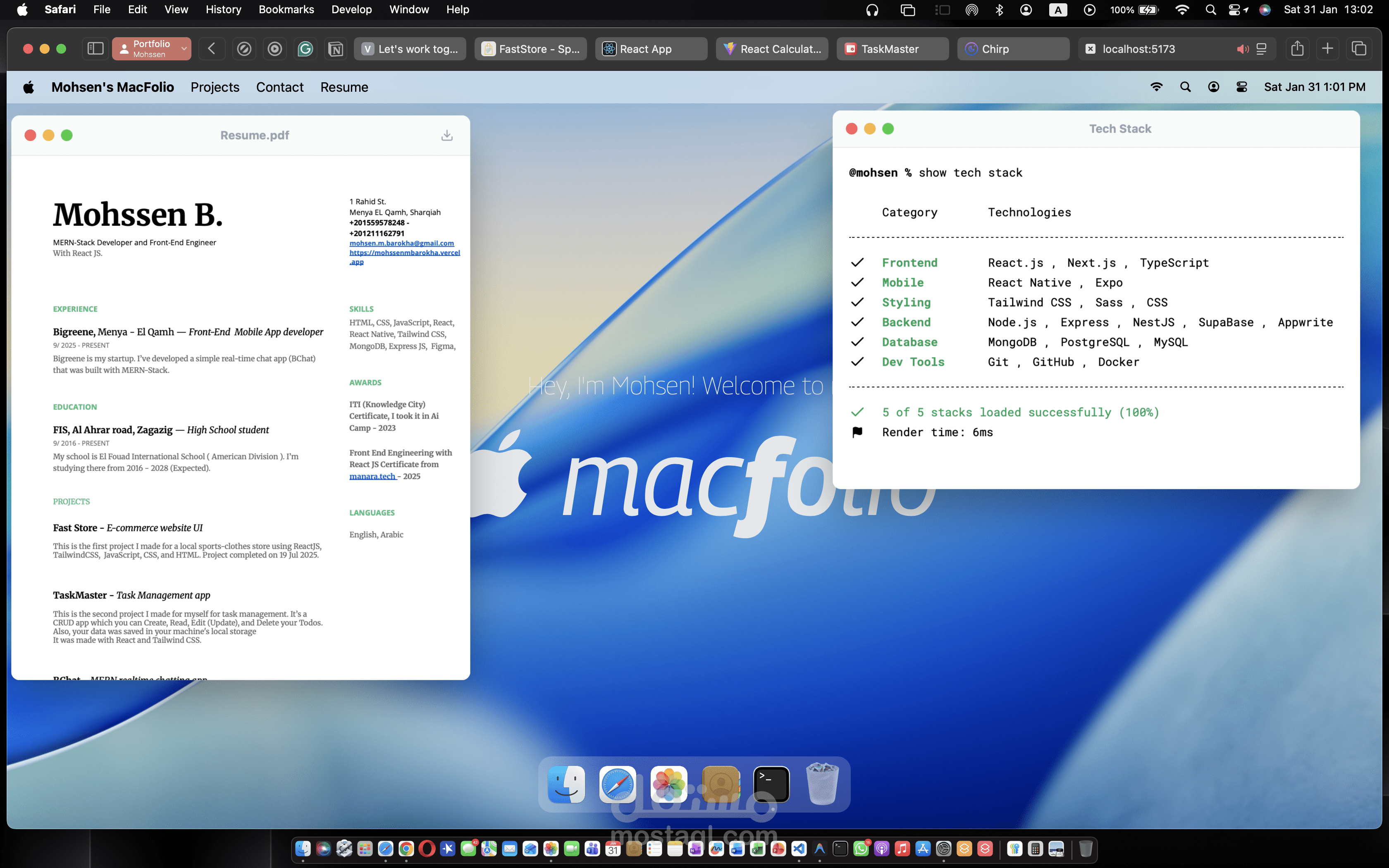Click the MacFolio search magnifier icon
1389x868 pixels.
pyautogui.click(x=1185, y=87)
